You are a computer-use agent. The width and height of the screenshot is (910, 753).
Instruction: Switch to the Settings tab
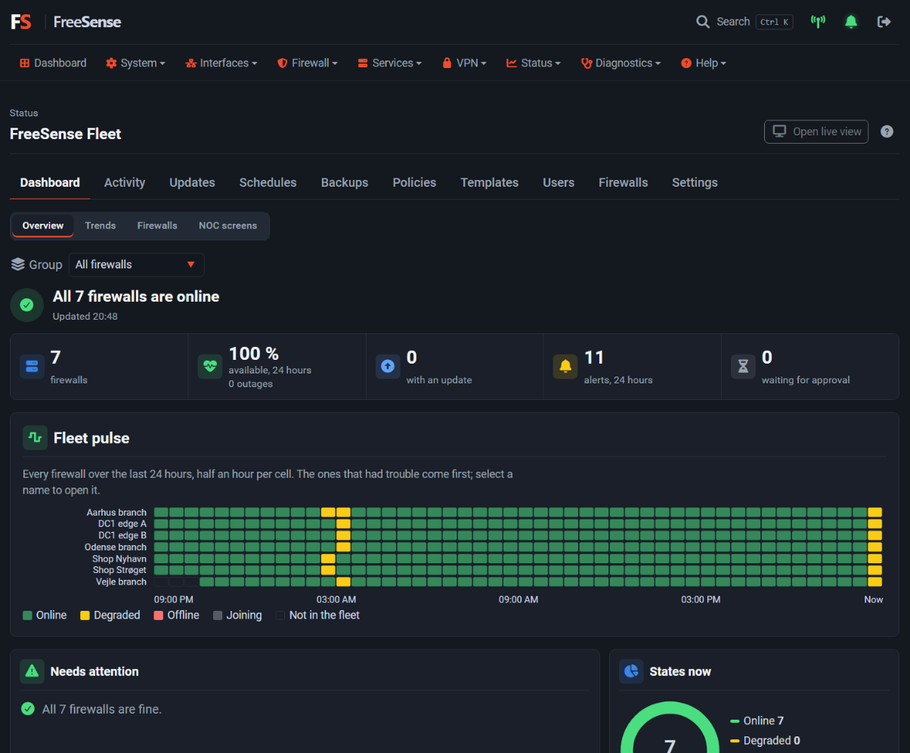point(695,182)
